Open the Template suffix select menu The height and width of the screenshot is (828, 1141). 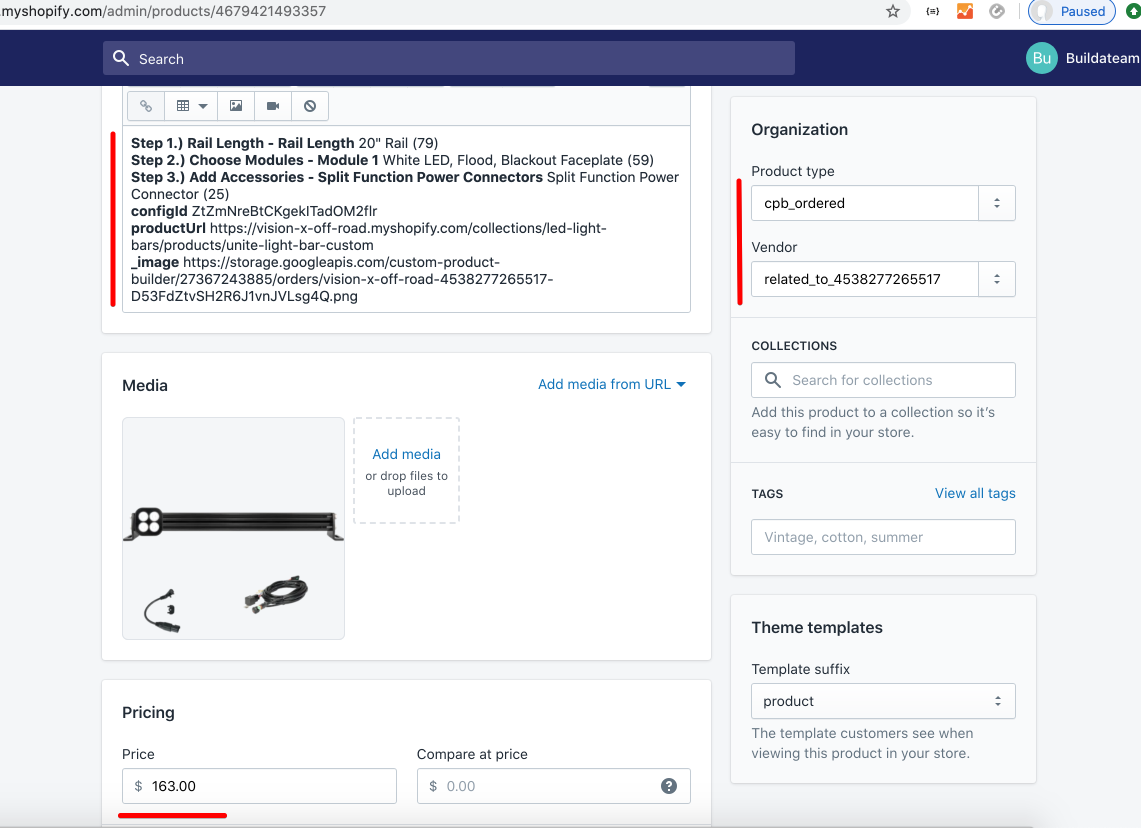tap(883, 701)
